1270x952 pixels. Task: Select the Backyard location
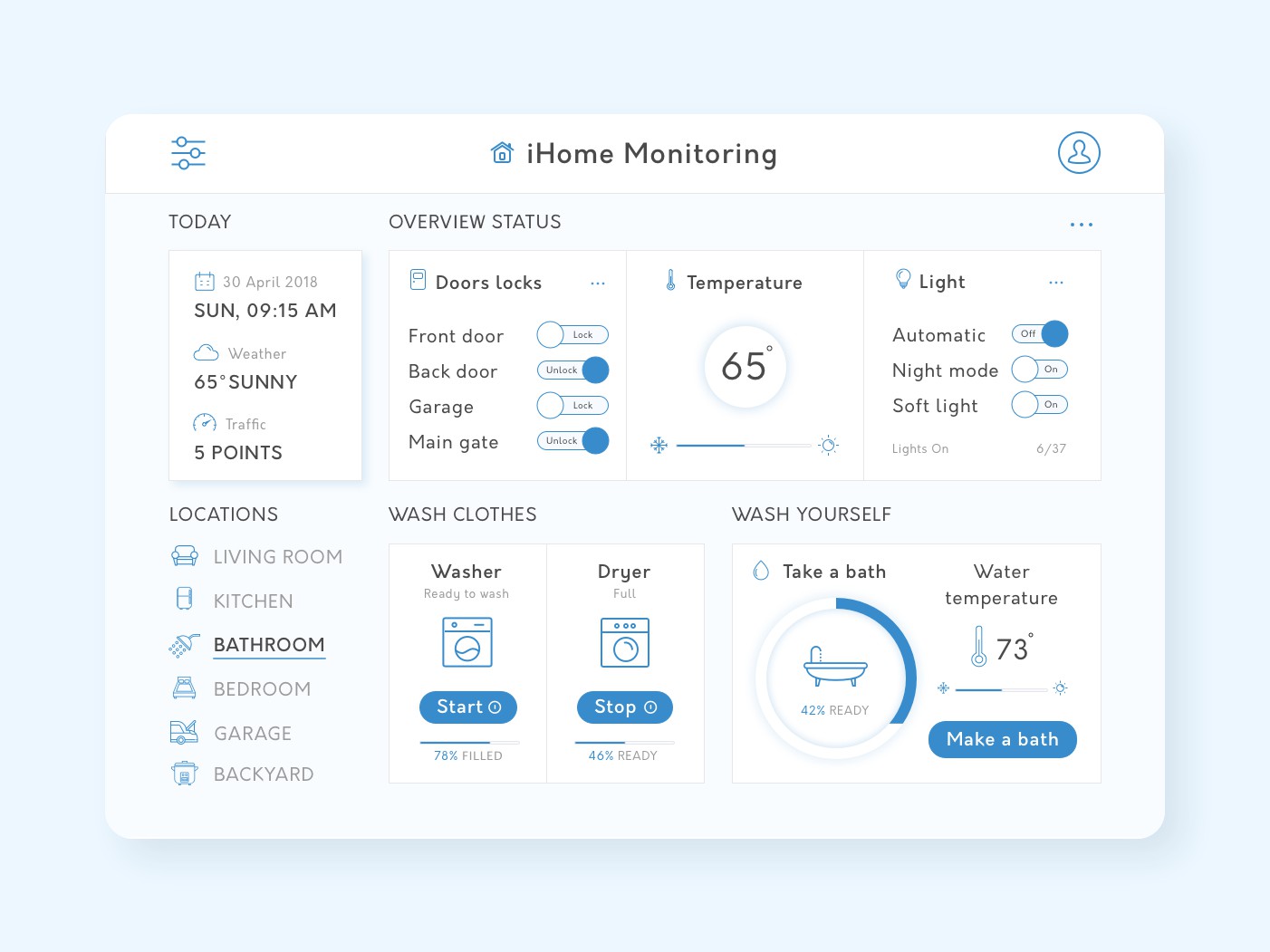tap(242, 774)
